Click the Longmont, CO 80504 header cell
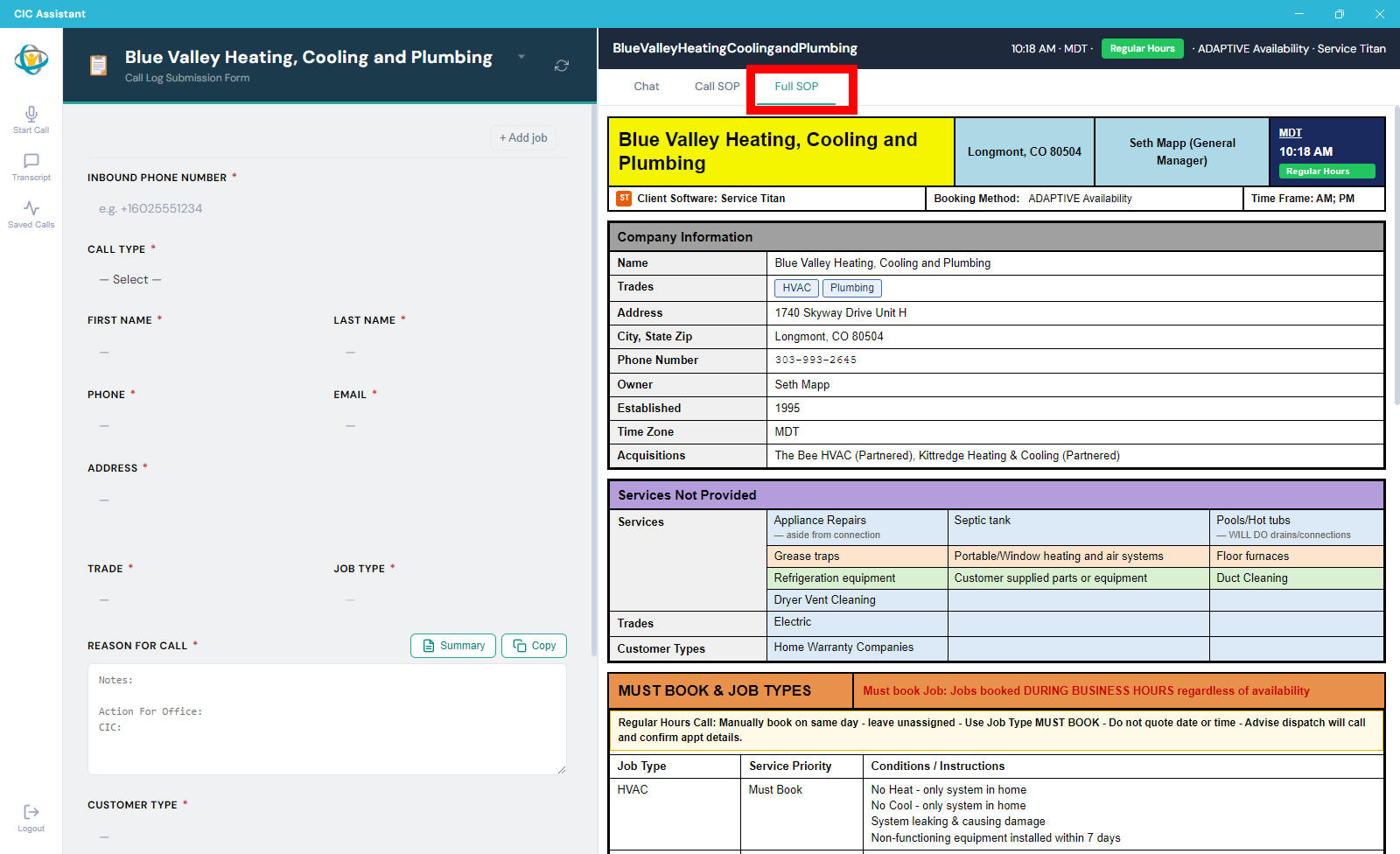1400x854 pixels. pyautogui.click(x=1024, y=152)
